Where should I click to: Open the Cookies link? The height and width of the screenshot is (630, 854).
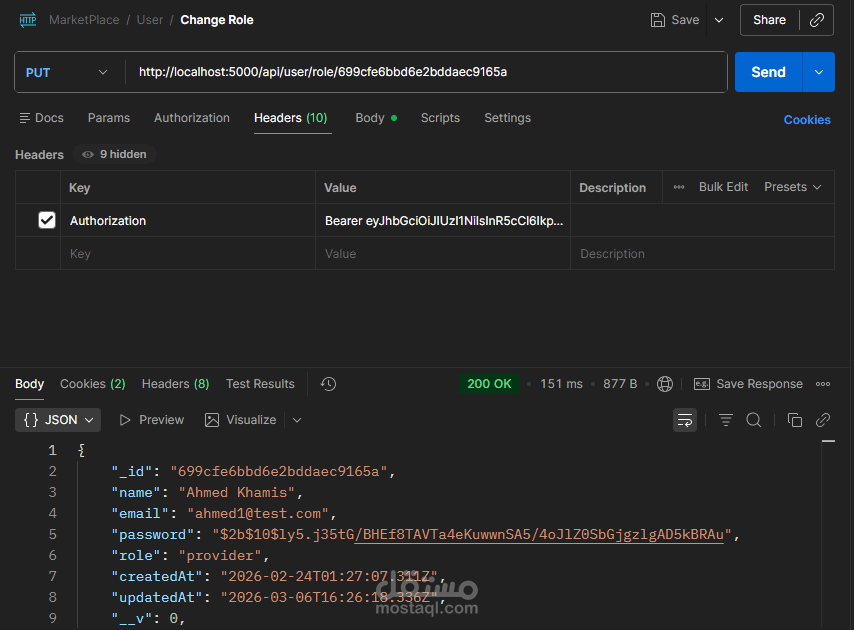tap(807, 120)
